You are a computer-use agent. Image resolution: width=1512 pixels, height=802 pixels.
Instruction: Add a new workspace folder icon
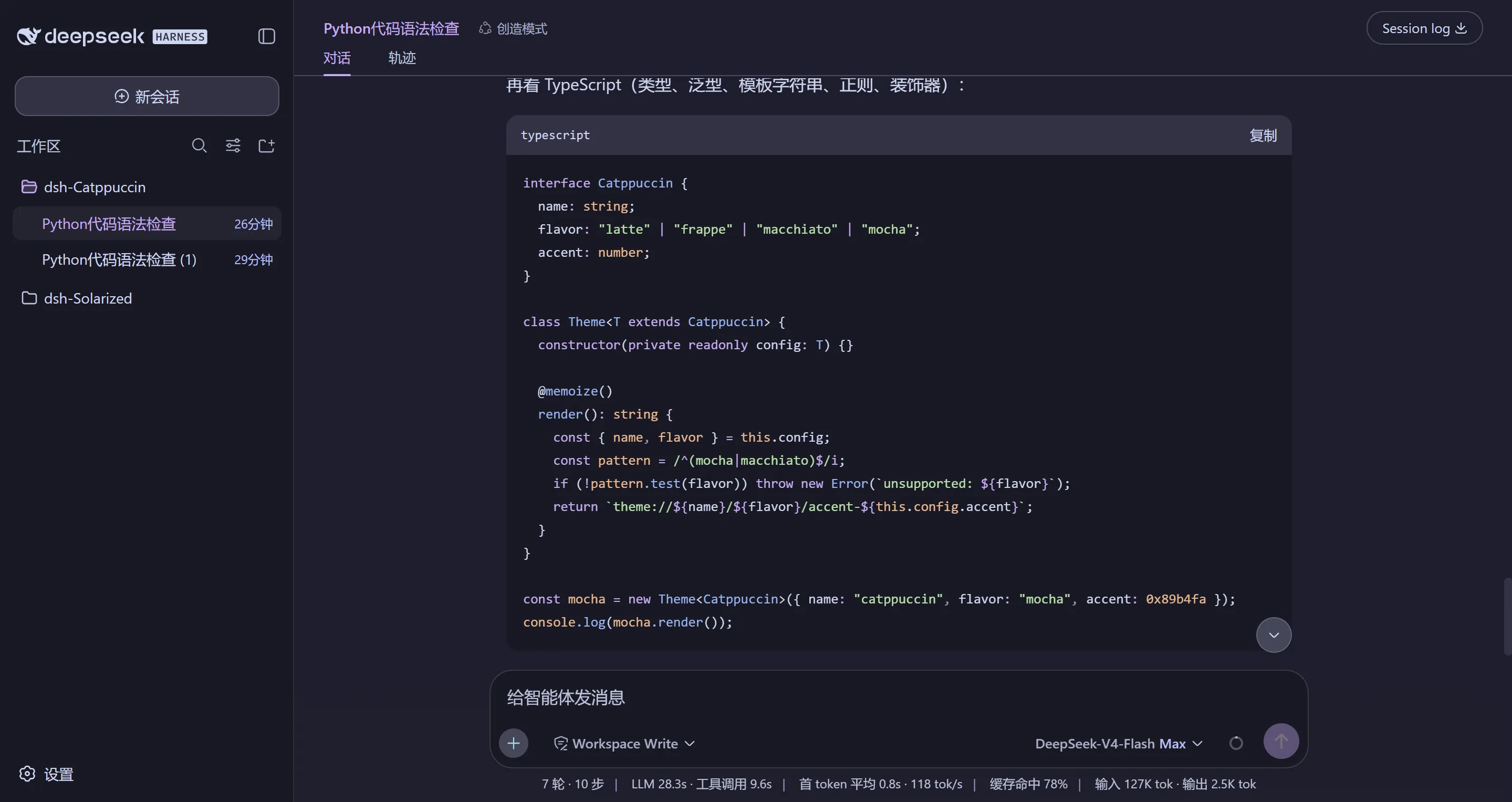266,145
